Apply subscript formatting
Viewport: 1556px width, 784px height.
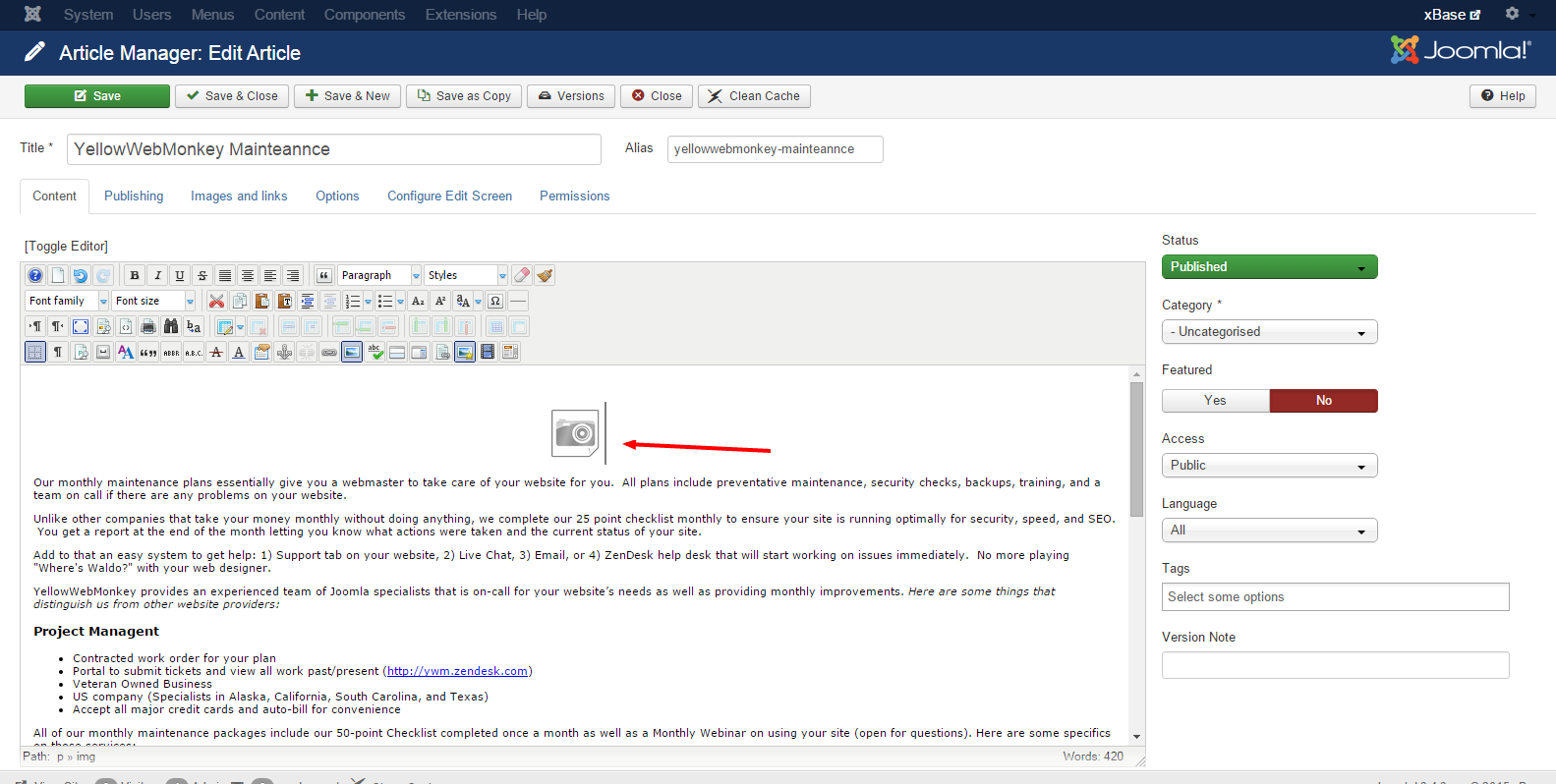418,302
